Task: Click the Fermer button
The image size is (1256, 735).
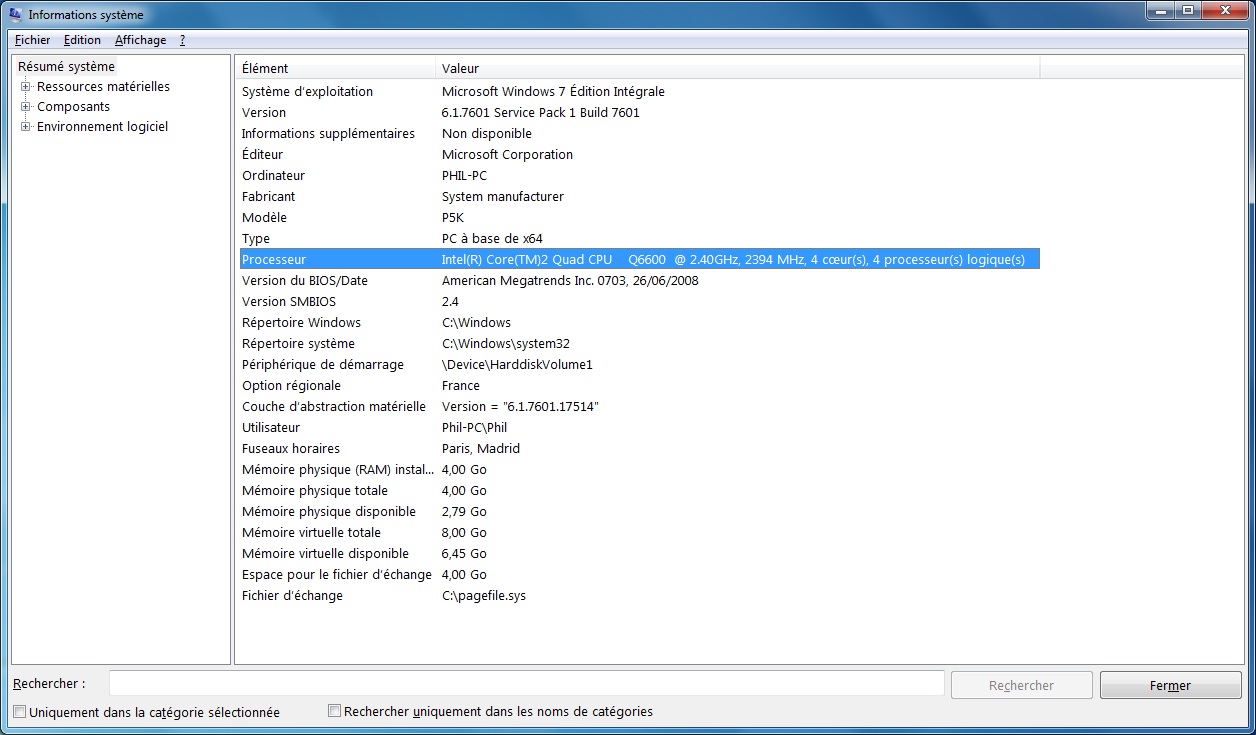Action: pos(1170,685)
